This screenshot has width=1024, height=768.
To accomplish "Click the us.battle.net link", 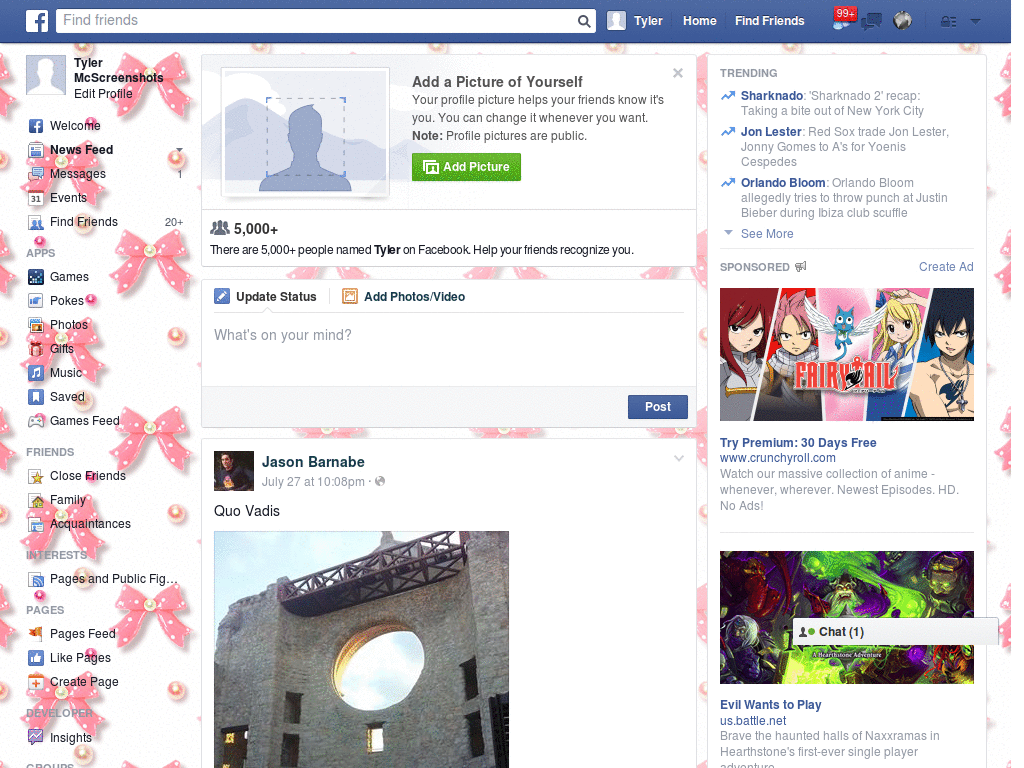I will click(x=752, y=721).
